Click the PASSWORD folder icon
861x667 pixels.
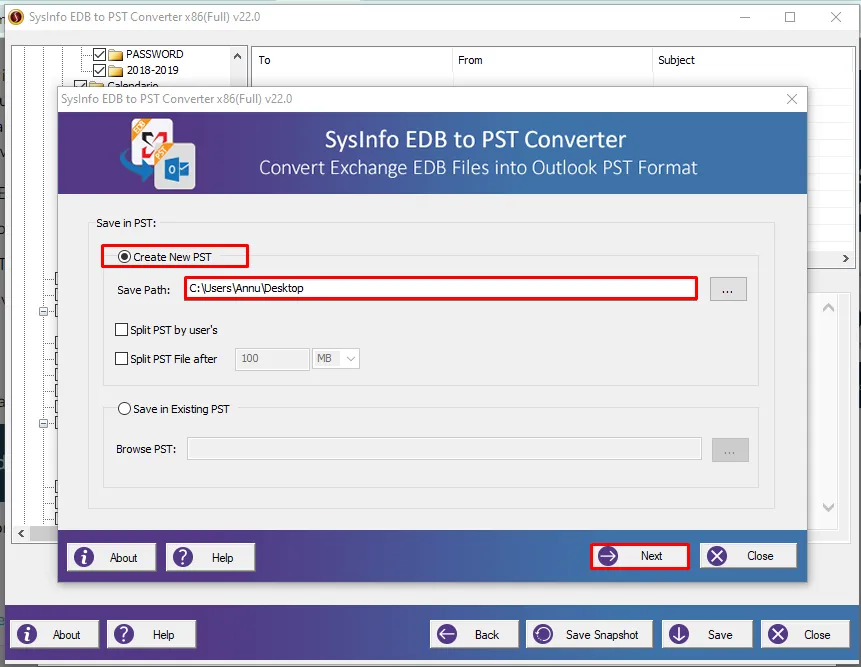point(115,54)
